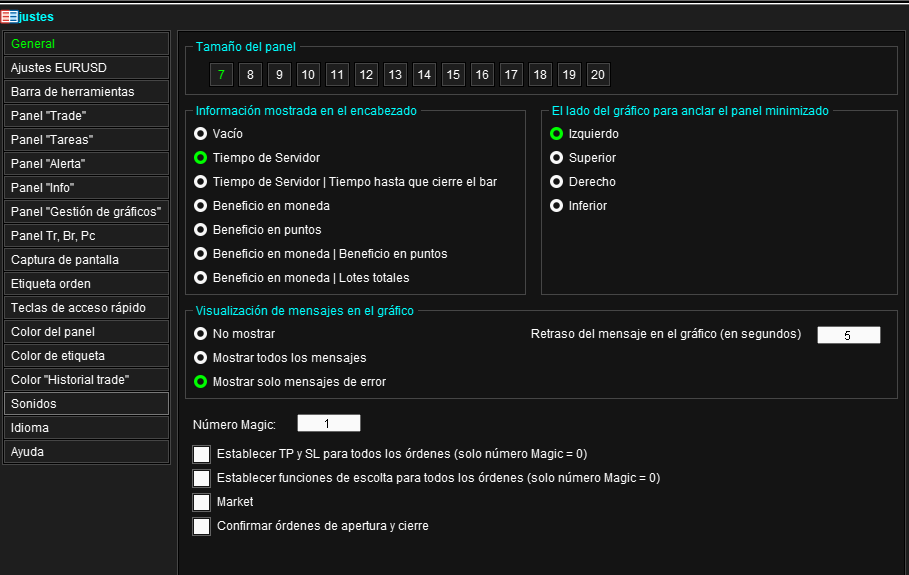The height and width of the screenshot is (575, 909).
Task: Anchor minimized panel to Derecho side
Action: [557, 182]
